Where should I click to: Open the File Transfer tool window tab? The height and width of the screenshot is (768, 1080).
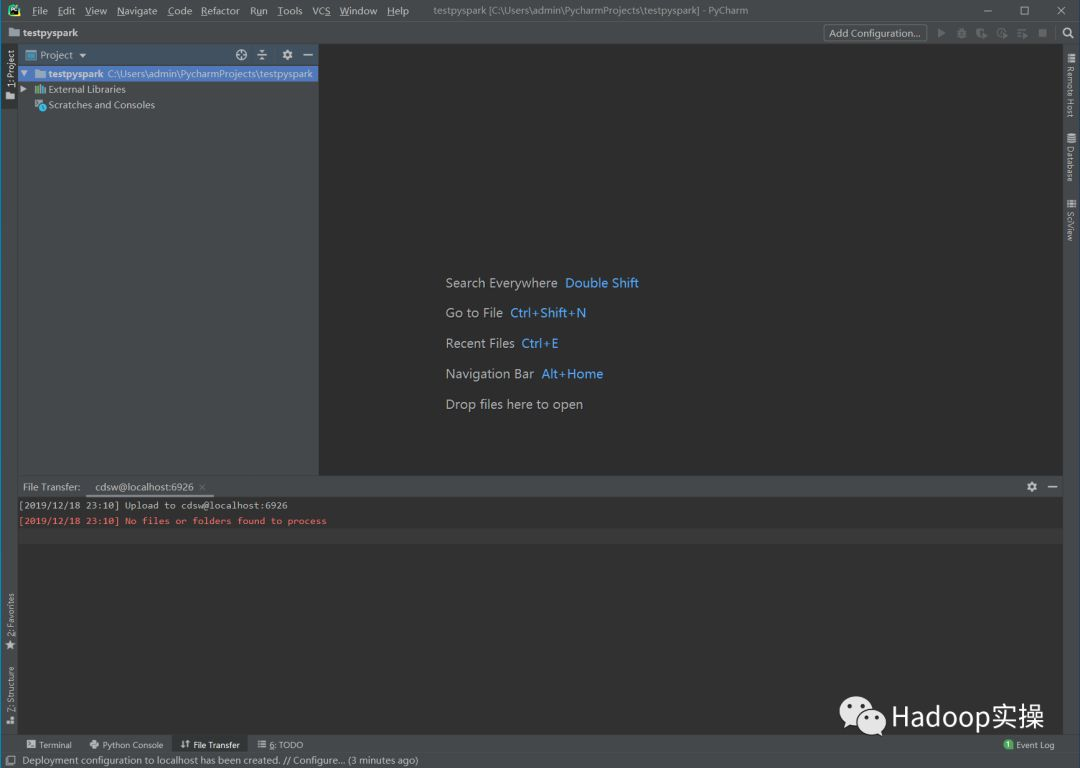(210, 745)
